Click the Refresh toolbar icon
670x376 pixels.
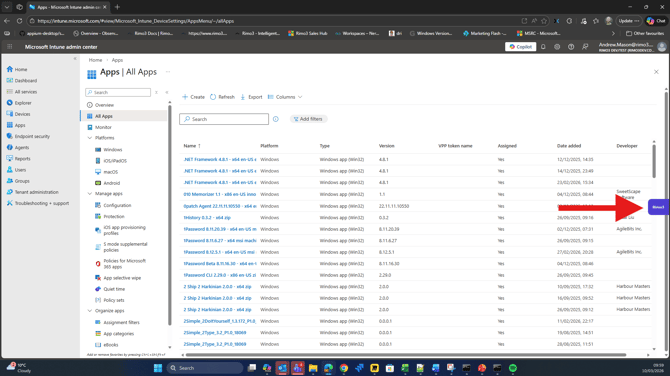point(222,97)
